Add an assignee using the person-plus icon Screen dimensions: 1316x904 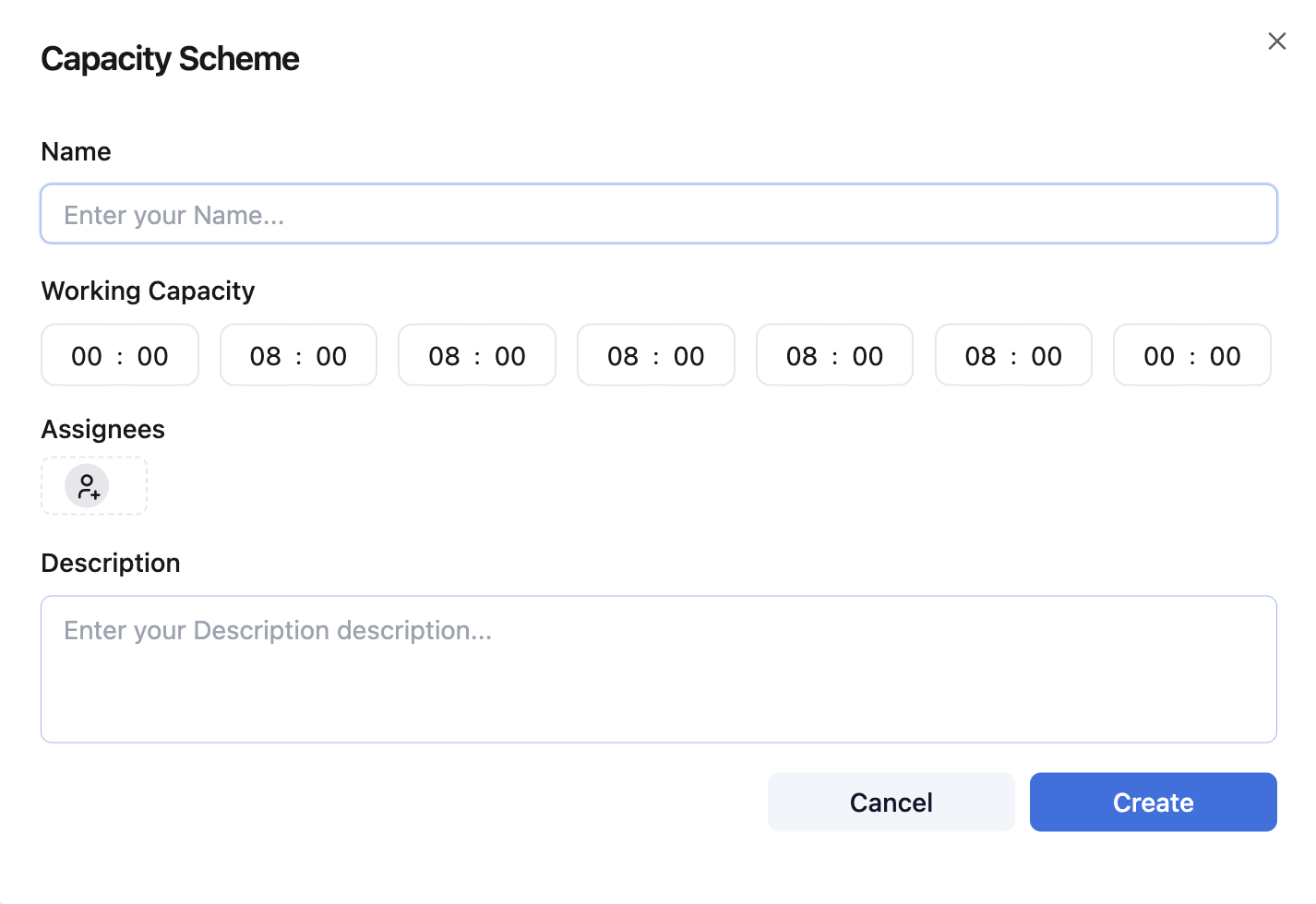tap(87, 486)
